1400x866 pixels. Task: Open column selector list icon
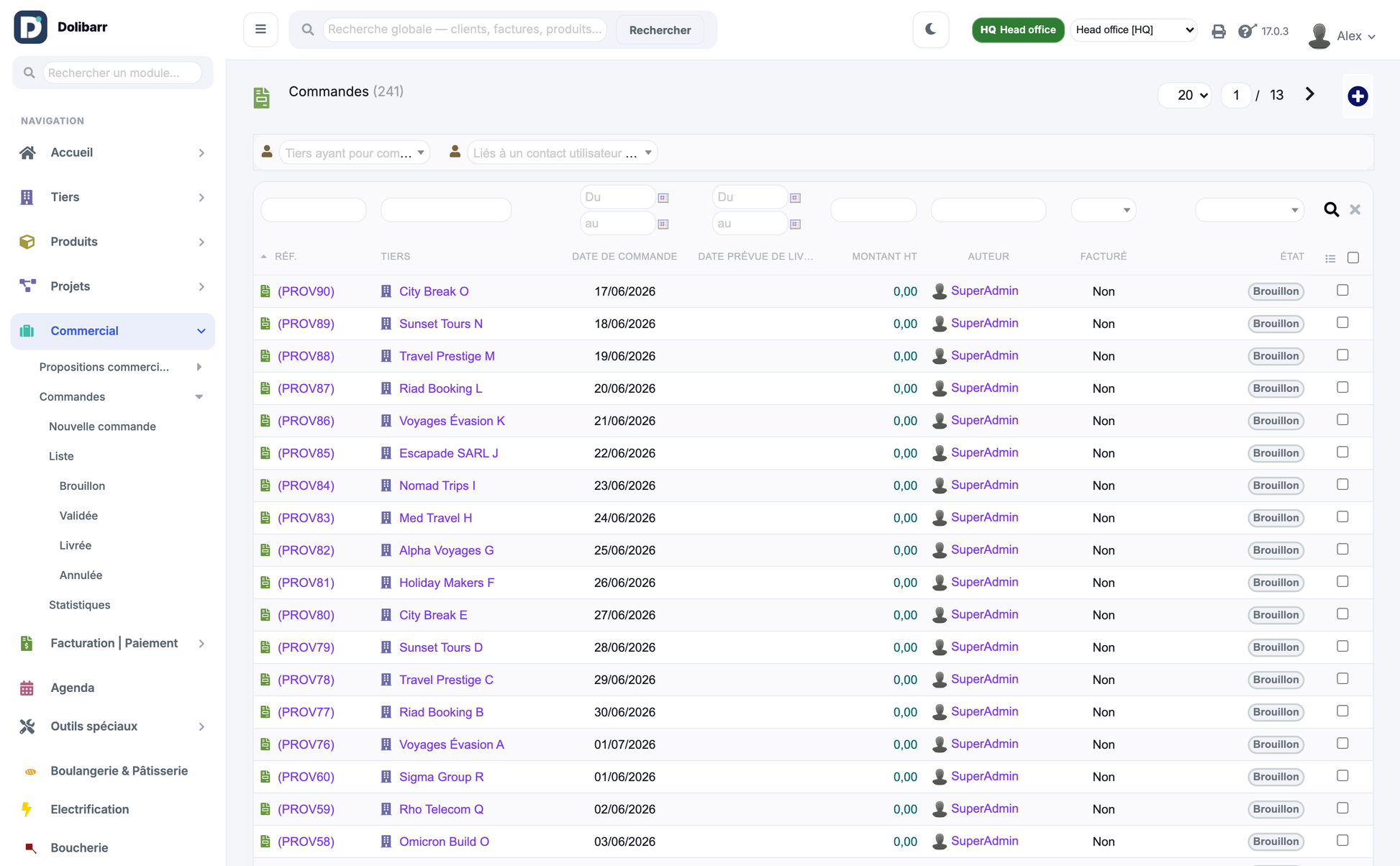pyautogui.click(x=1330, y=258)
